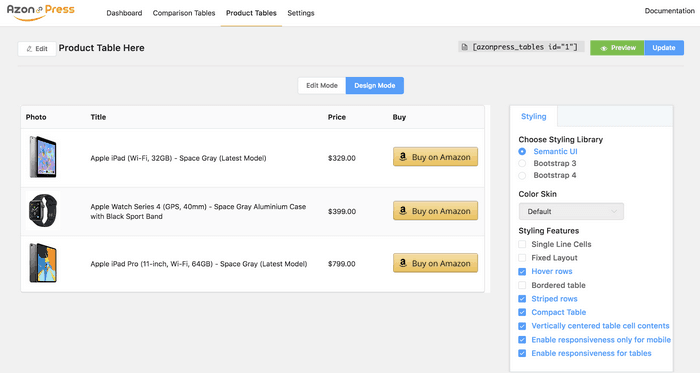The width and height of the screenshot is (700, 373).
Task: Click the pencil icon on Edit button
Action: click(x=29, y=49)
